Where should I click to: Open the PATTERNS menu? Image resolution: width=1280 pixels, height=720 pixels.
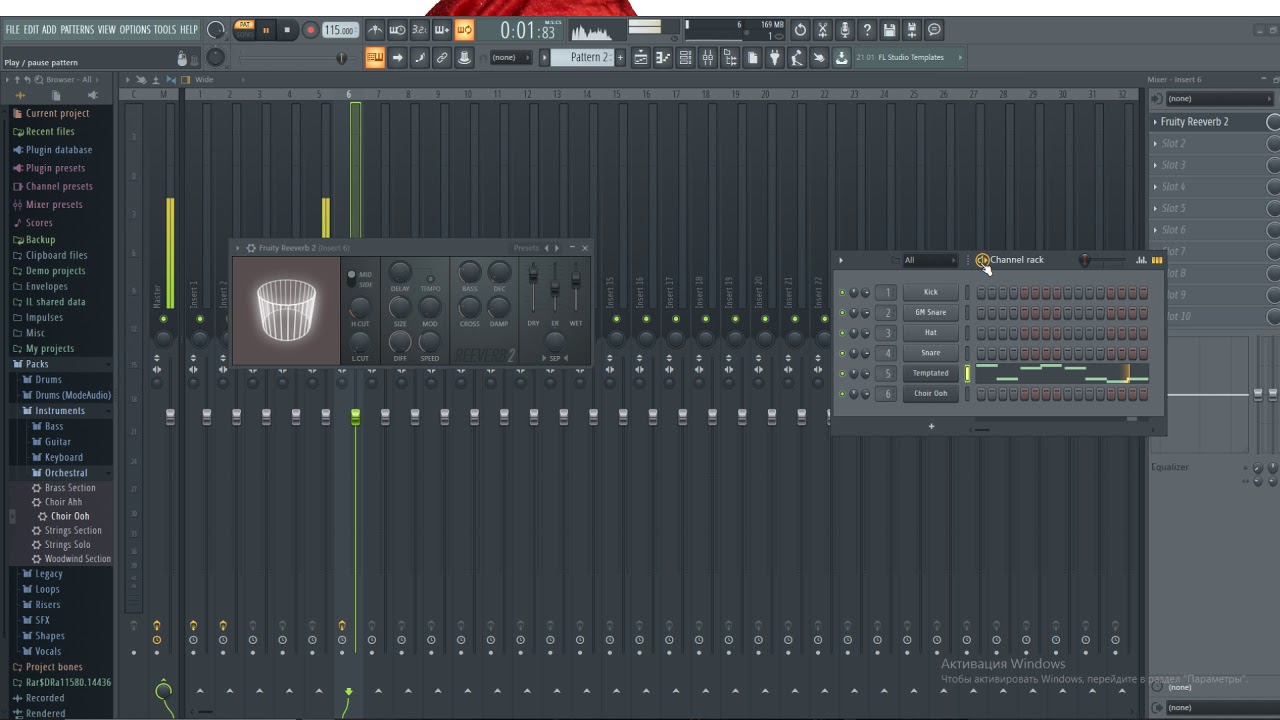(x=77, y=30)
